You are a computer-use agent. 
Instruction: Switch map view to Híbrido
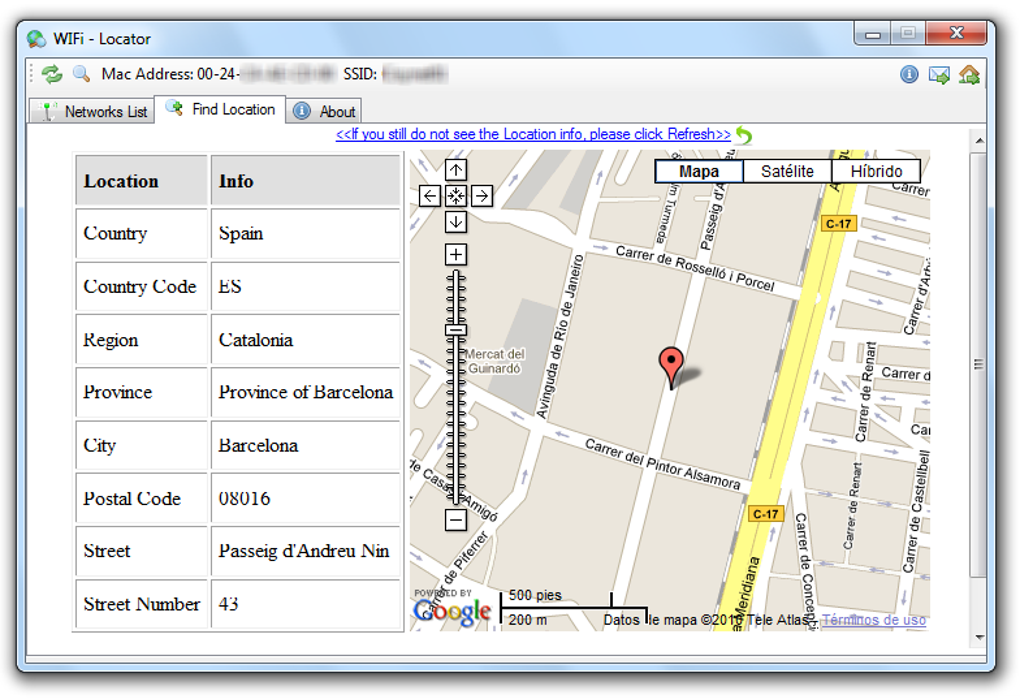pos(876,171)
